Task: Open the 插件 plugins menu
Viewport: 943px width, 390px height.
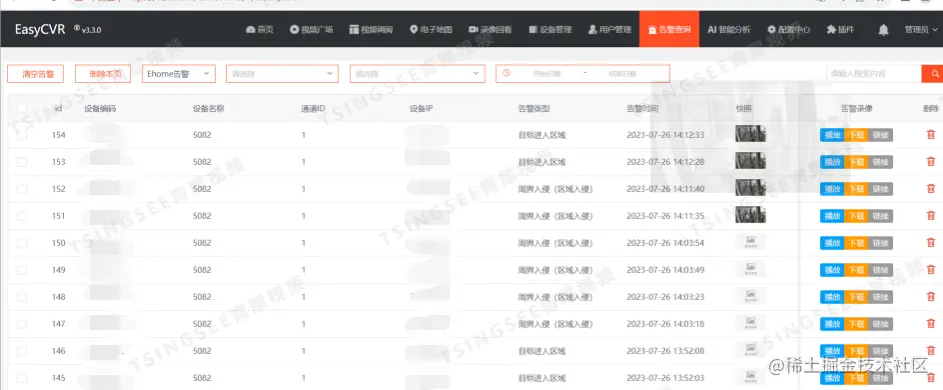Action: click(x=840, y=29)
